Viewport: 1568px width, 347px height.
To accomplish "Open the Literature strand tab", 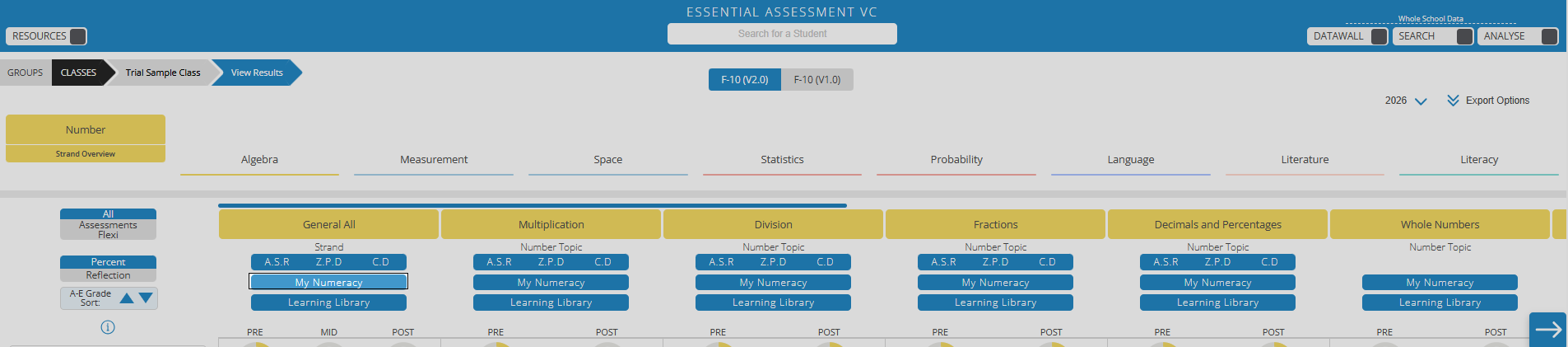I will pos(1305,160).
